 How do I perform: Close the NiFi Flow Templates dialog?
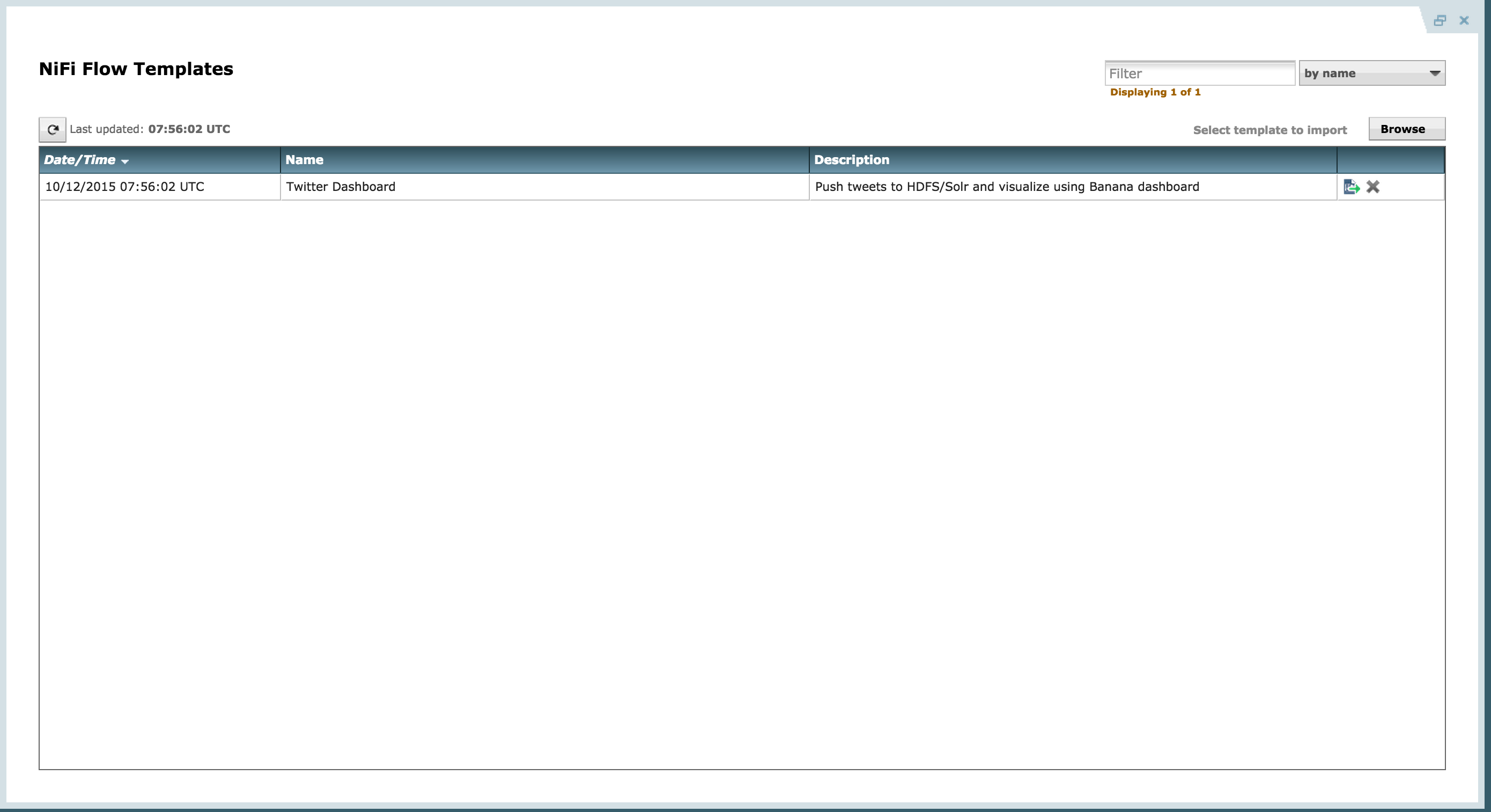point(1464,21)
